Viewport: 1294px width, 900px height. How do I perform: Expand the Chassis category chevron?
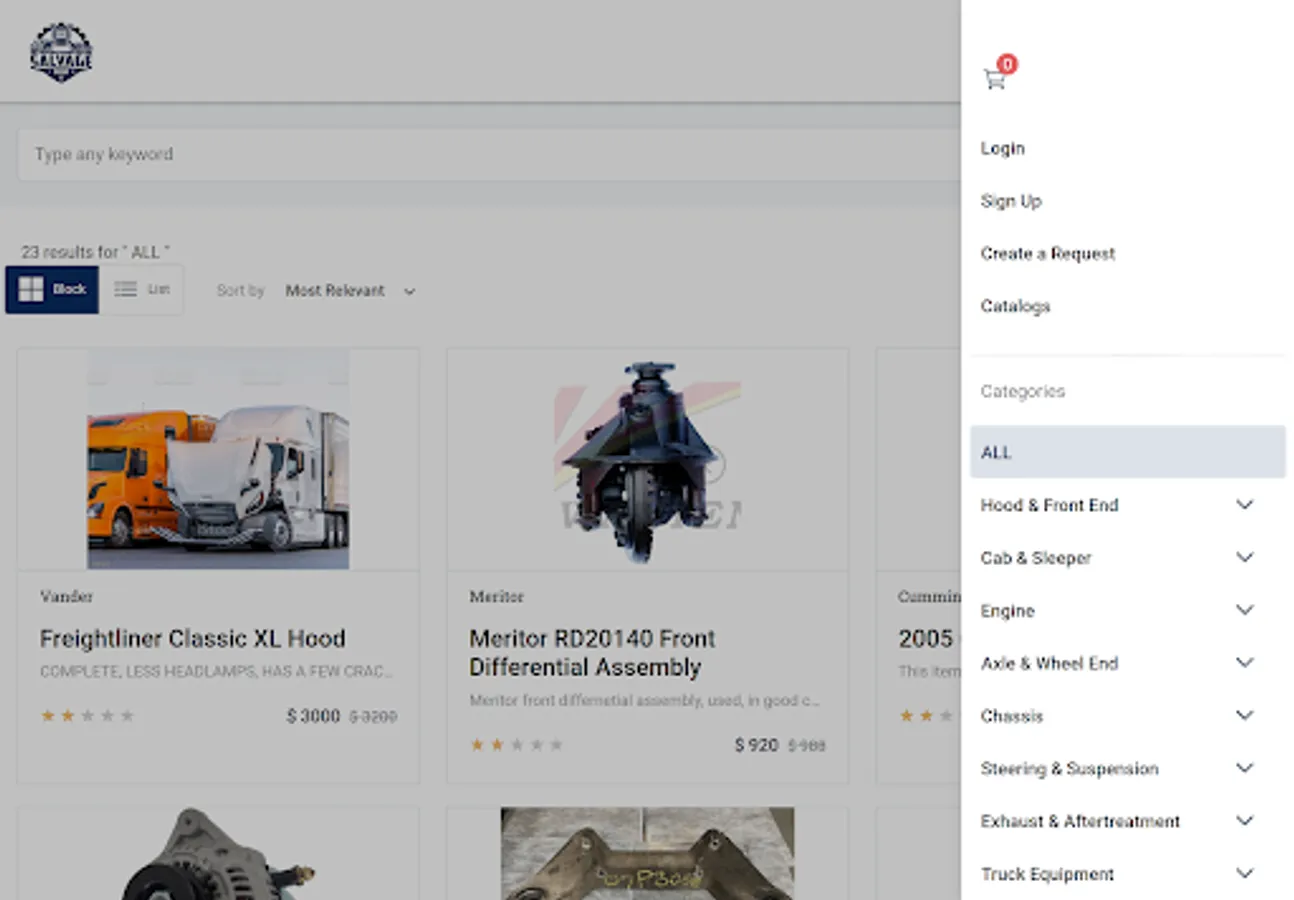[1244, 716]
